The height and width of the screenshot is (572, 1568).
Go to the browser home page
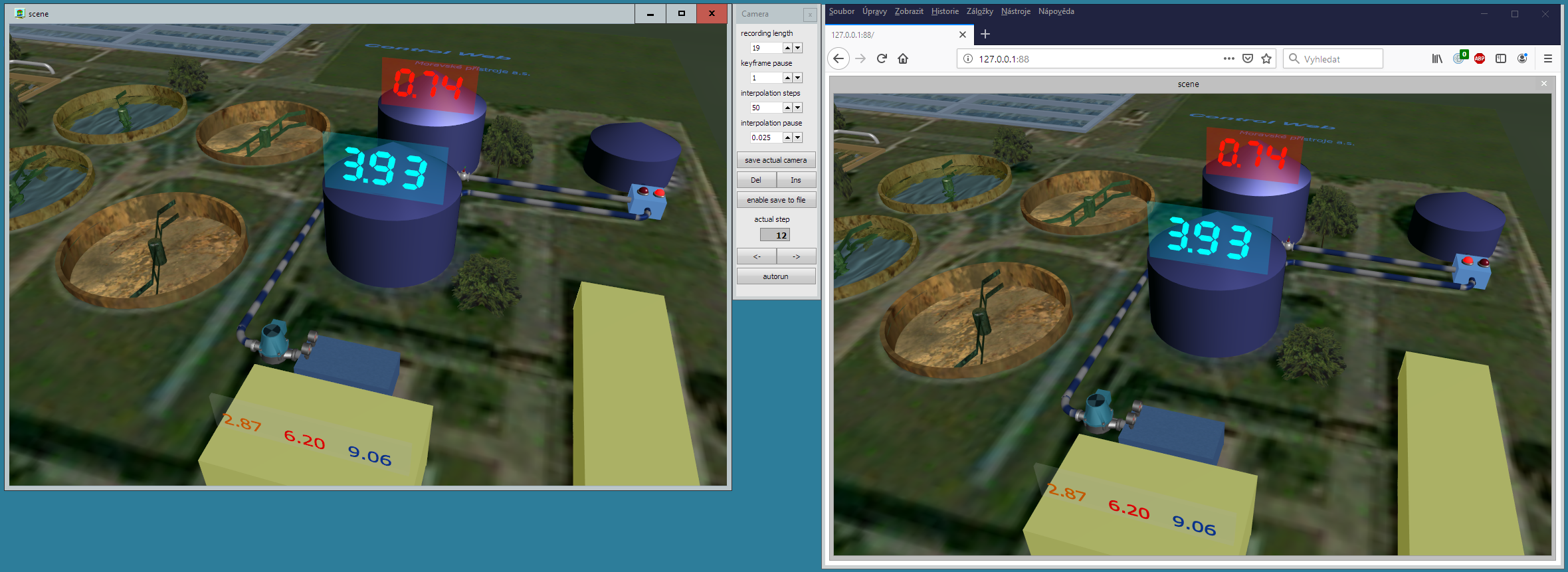tap(903, 58)
